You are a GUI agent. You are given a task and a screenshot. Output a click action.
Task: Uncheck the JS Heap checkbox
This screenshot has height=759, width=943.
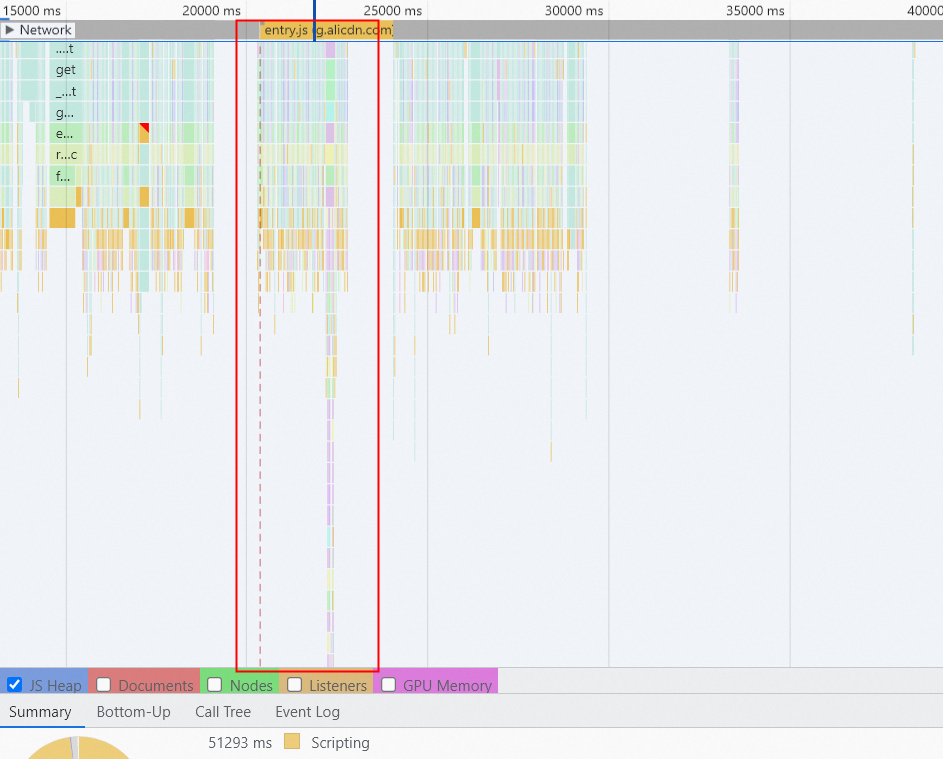[x=14, y=684]
